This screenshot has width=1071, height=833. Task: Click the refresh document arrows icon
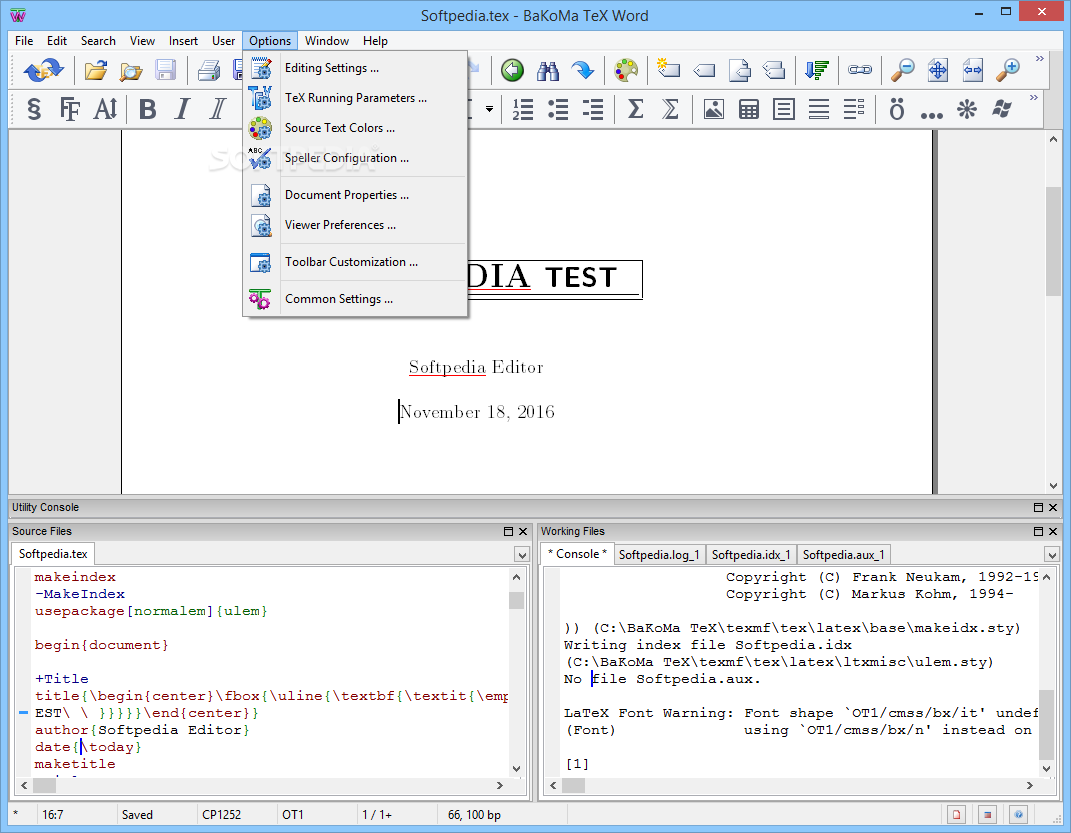click(x=43, y=70)
